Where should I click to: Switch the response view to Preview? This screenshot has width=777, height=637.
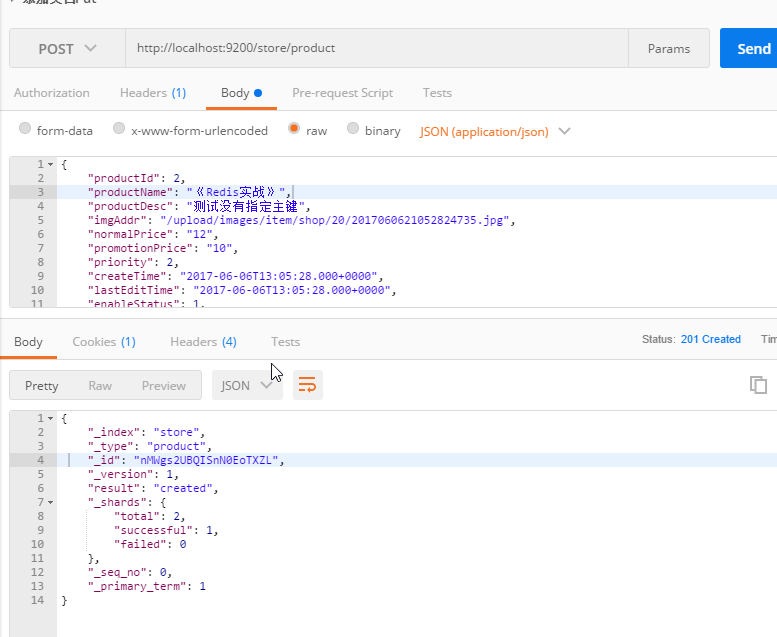[164, 386]
